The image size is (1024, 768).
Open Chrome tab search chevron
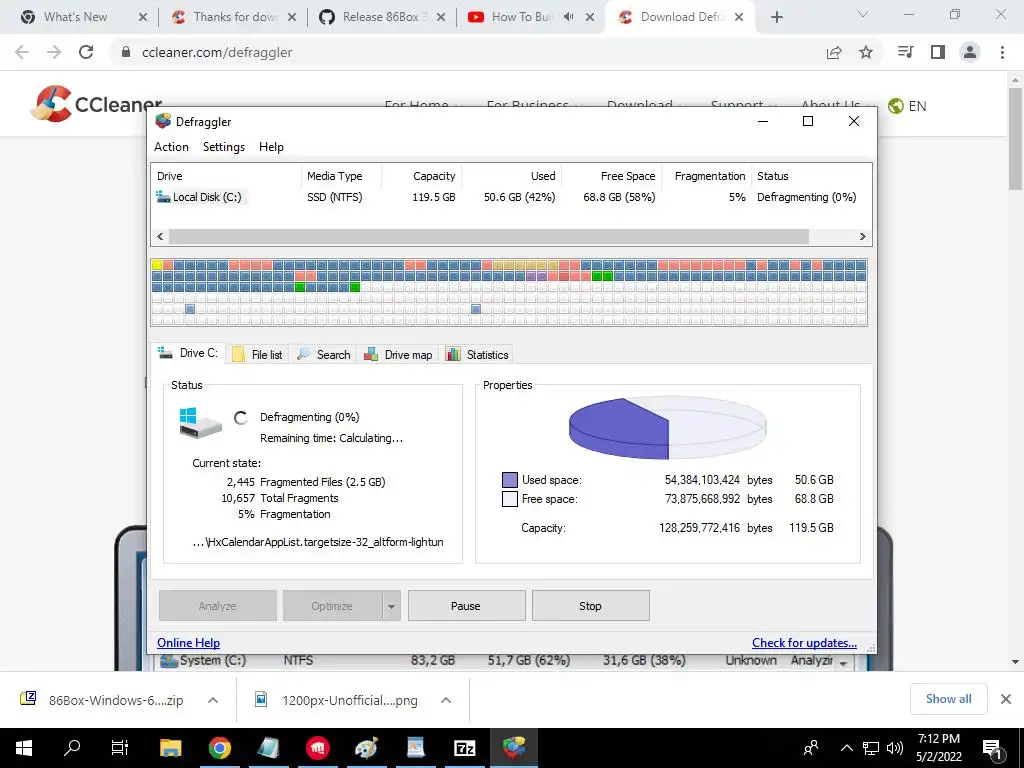click(863, 14)
